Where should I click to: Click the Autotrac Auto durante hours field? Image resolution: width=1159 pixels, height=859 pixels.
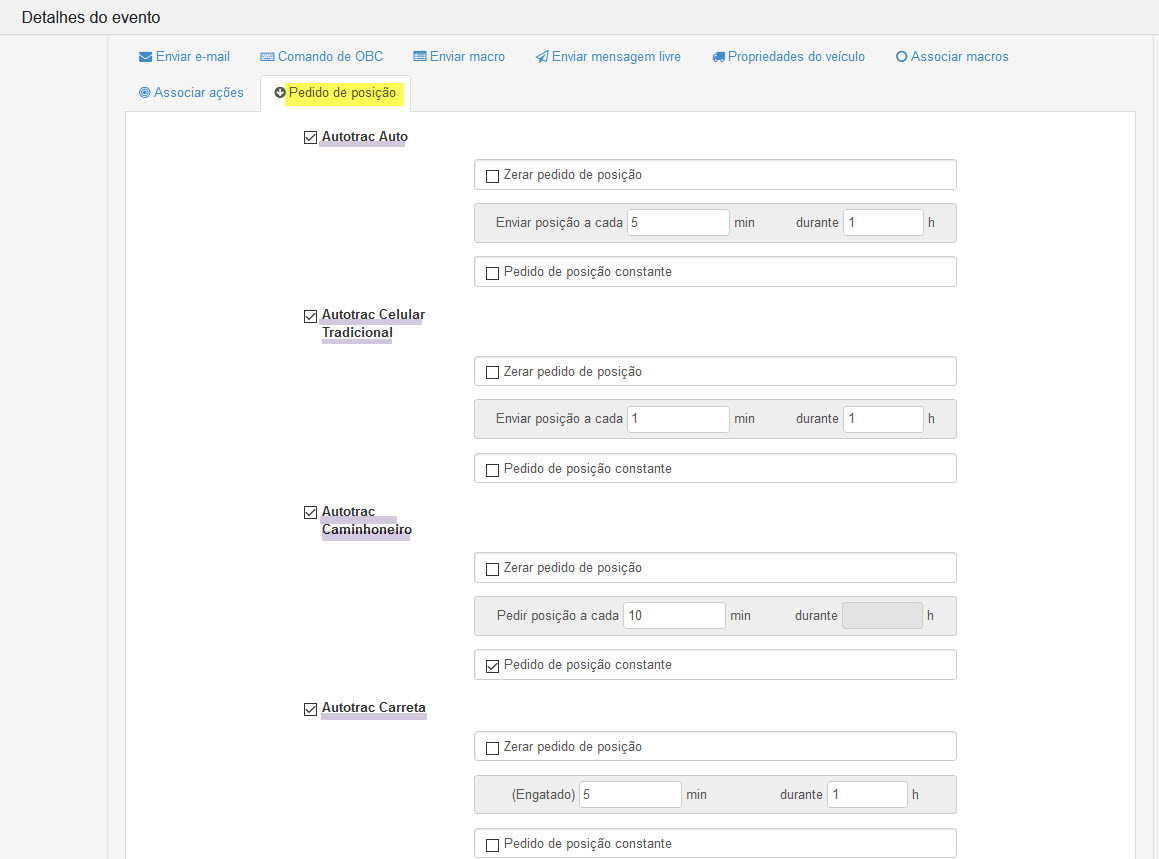coord(883,223)
